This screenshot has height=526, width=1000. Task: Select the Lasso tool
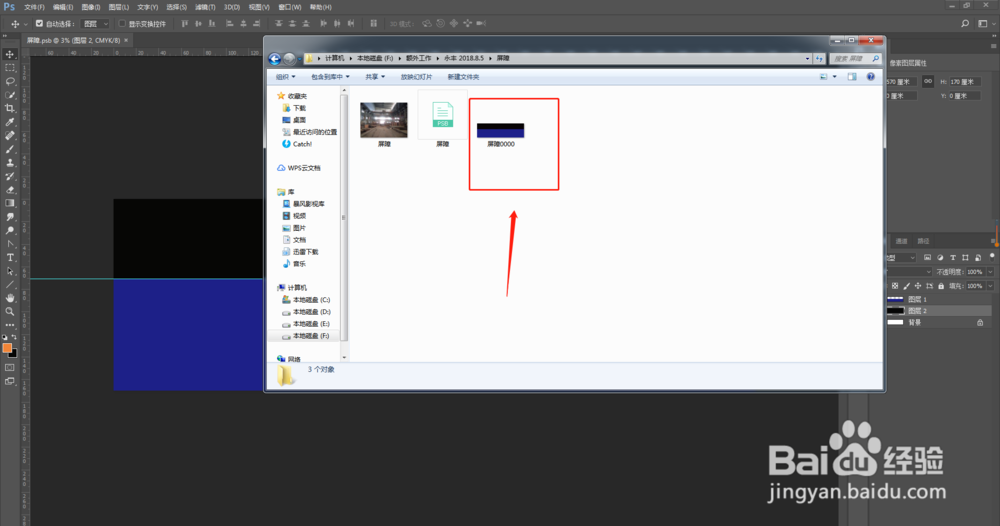(10, 81)
